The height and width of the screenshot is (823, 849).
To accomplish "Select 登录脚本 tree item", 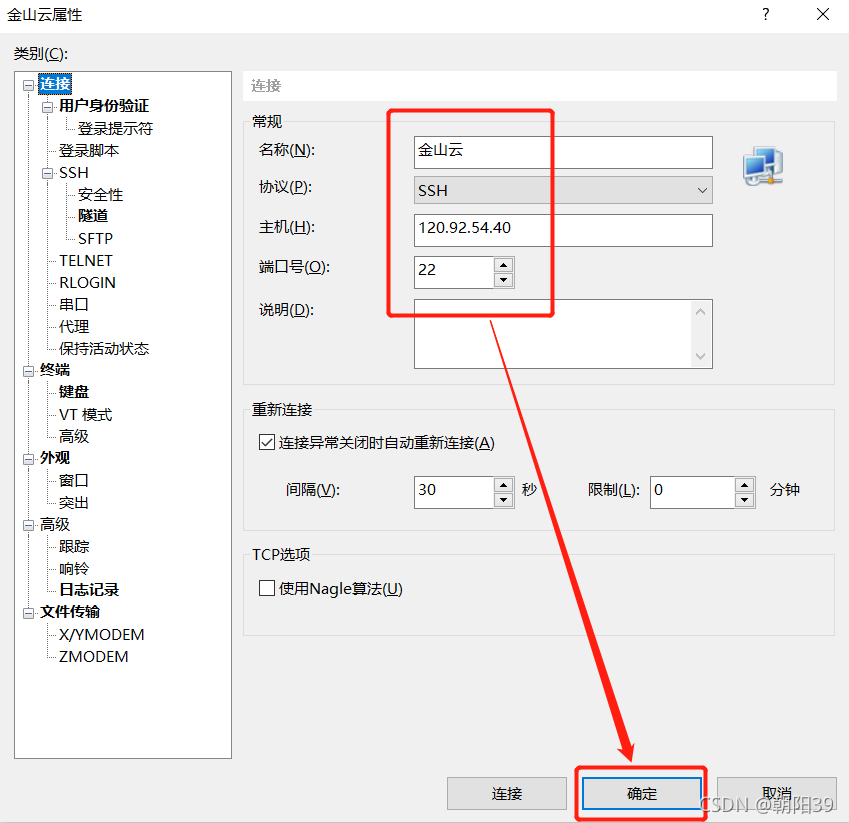I will (x=89, y=151).
